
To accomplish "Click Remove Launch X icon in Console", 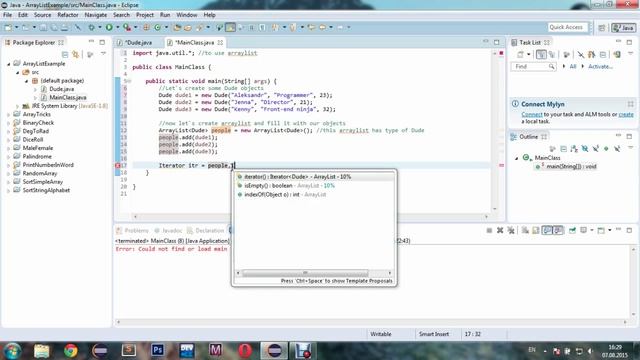I will [x=500, y=231].
